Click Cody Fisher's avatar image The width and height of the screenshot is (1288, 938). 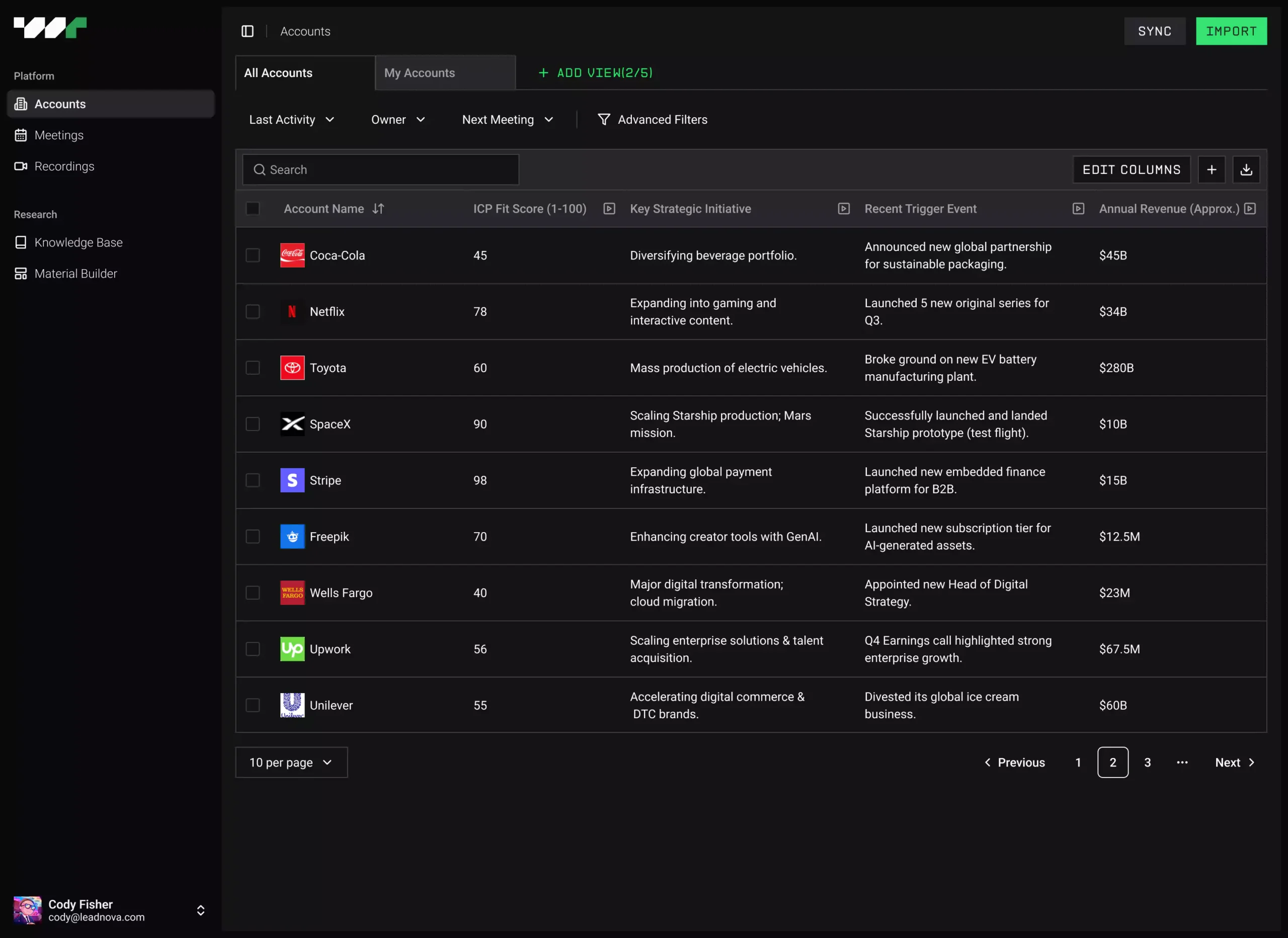click(27, 910)
